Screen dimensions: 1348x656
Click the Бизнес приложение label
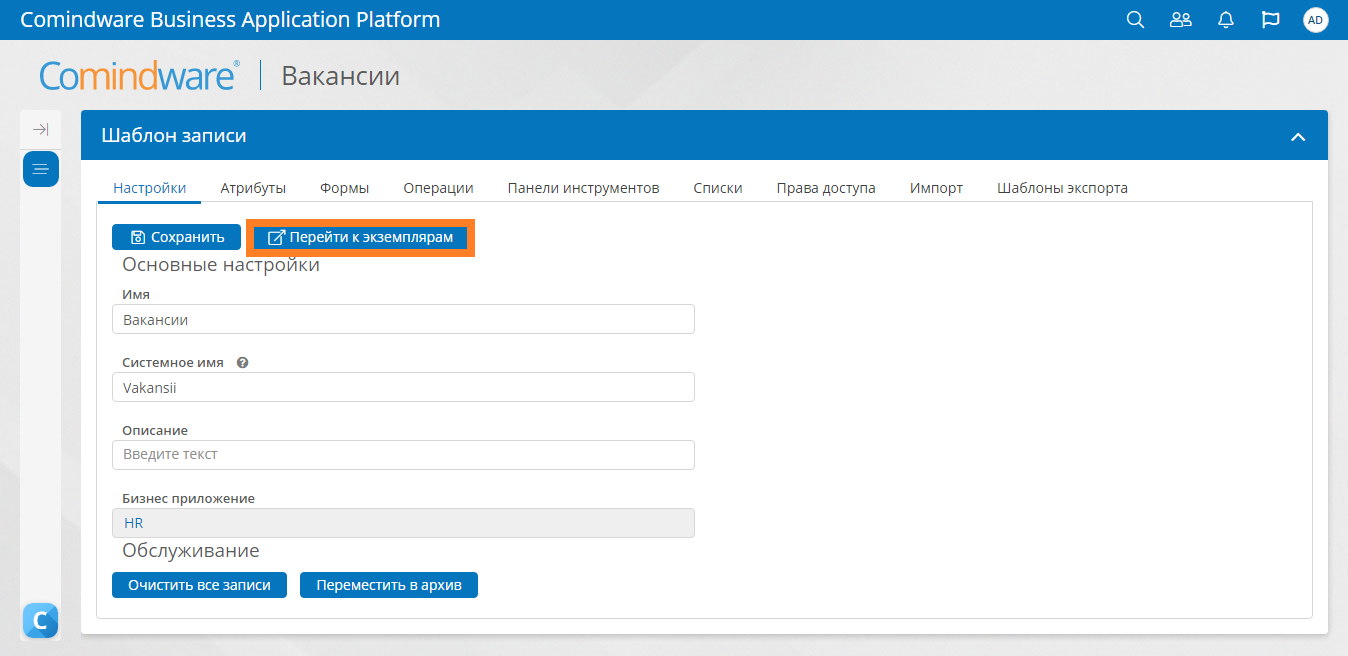[x=189, y=498]
